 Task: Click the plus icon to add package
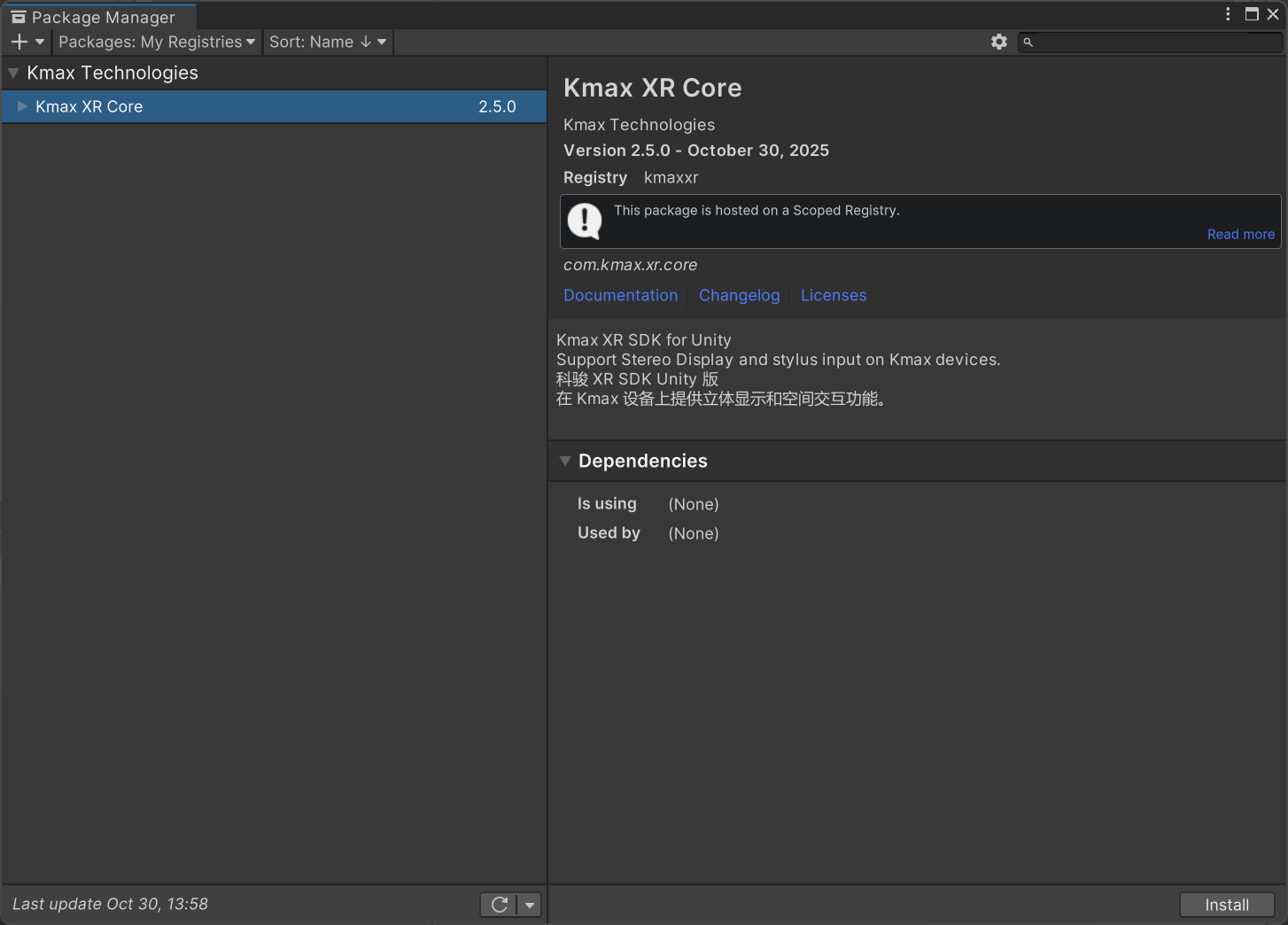click(x=19, y=42)
